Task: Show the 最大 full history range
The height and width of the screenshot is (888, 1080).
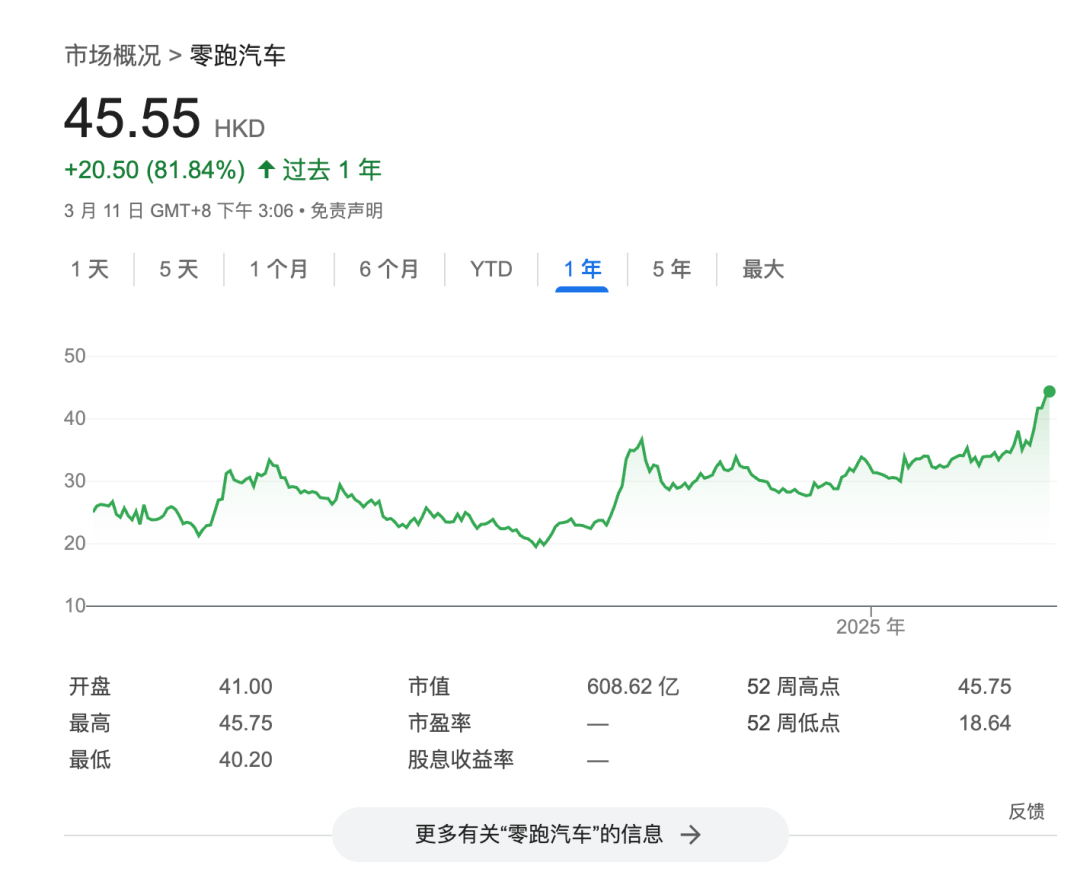Action: click(763, 269)
